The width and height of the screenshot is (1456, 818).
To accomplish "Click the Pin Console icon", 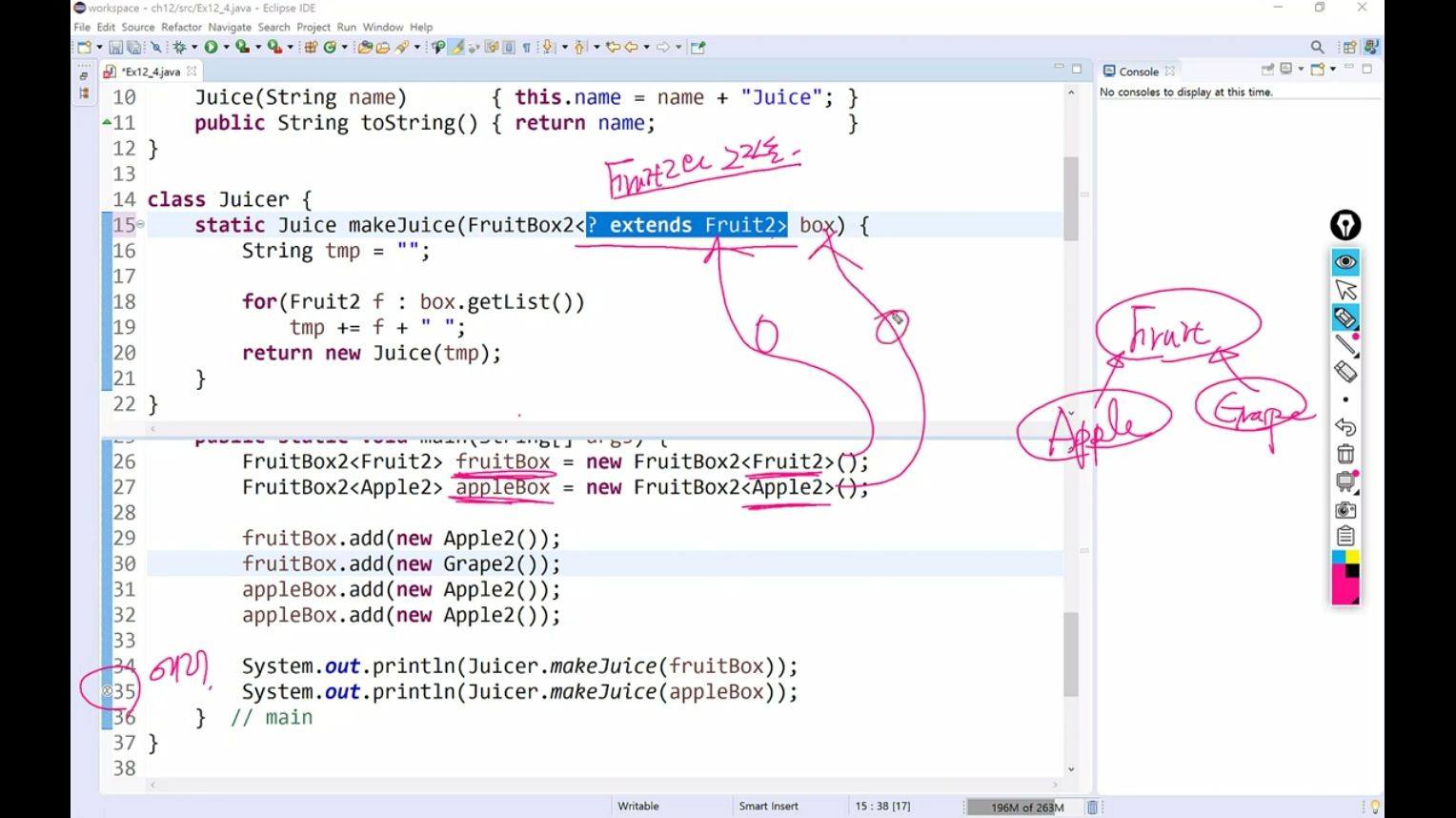I will click(x=1267, y=70).
